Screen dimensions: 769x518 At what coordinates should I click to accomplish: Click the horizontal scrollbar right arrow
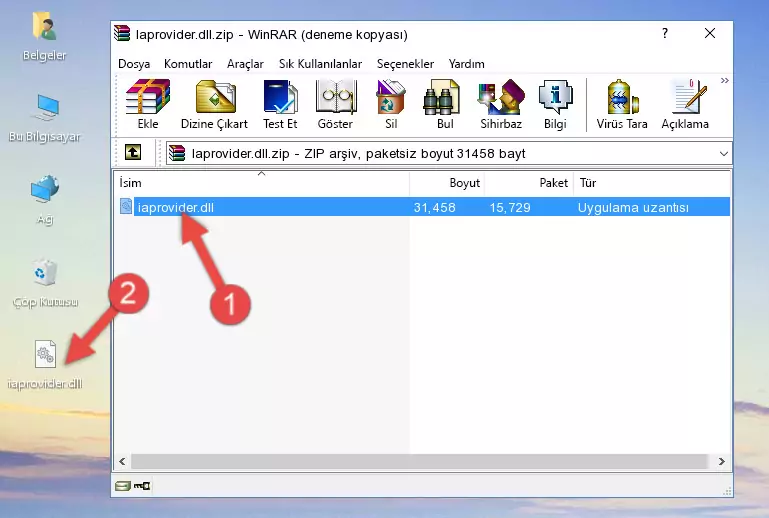[x=721, y=461]
